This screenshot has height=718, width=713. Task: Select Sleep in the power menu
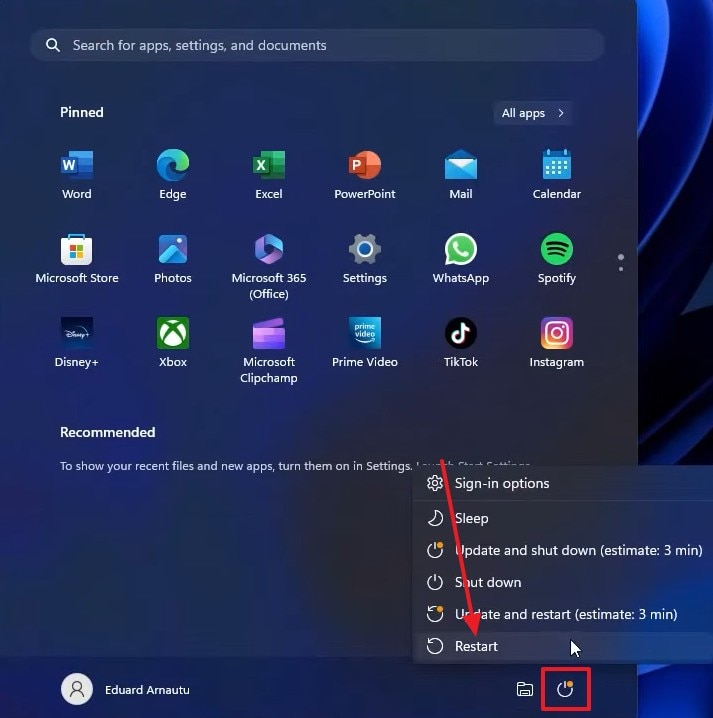coord(563,518)
